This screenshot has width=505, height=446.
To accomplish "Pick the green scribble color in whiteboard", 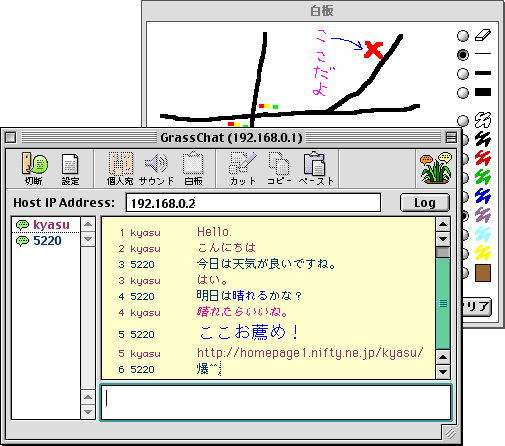I will click(x=483, y=177).
